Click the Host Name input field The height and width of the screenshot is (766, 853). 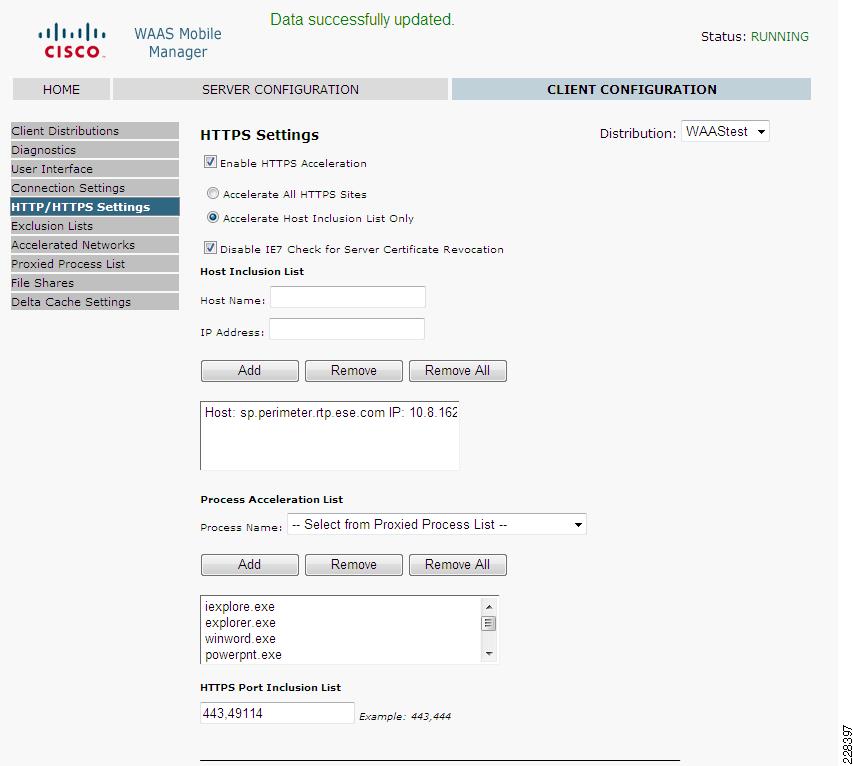pyautogui.click(x=348, y=297)
